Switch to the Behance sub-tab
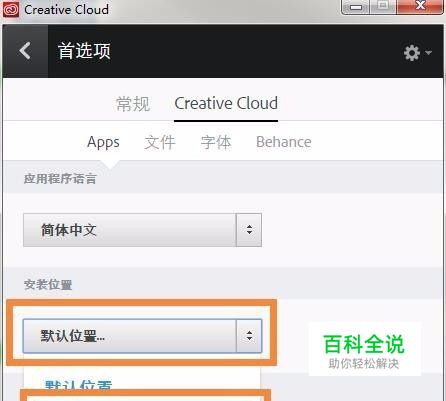This screenshot has height=401, width=446. point(284,142)
